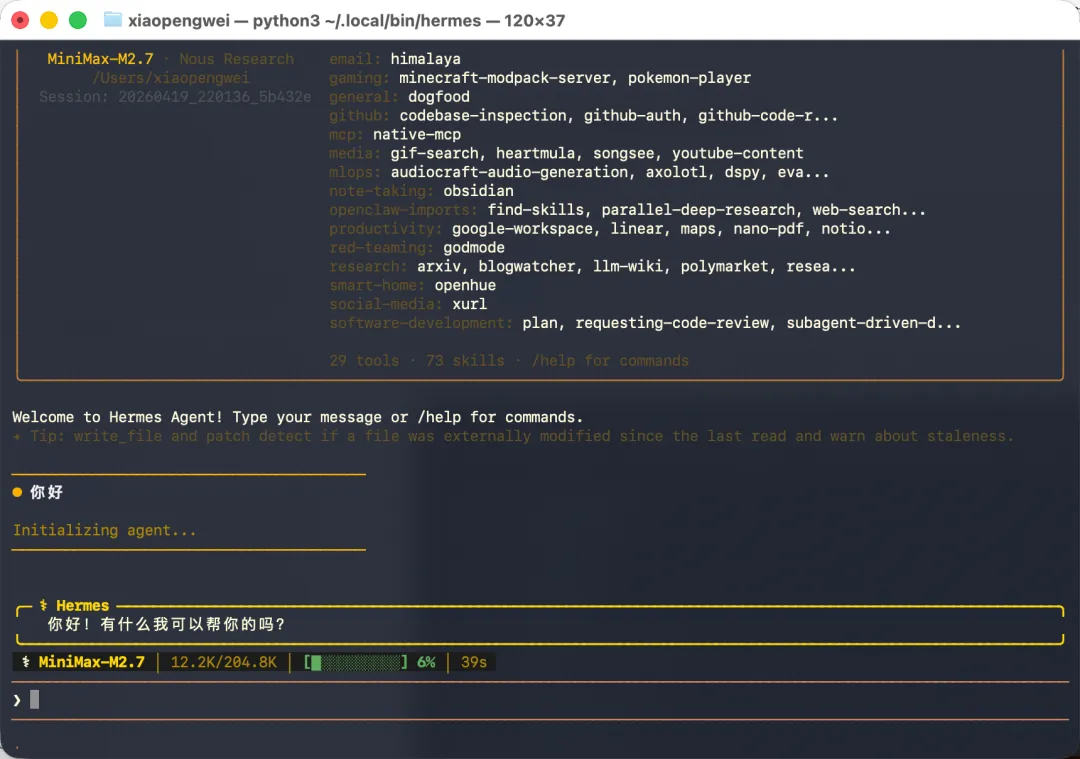The width and height of the screenshot is (1080, 759).
Task: Click the 'godmode' skill
Action: pos(474,247)
